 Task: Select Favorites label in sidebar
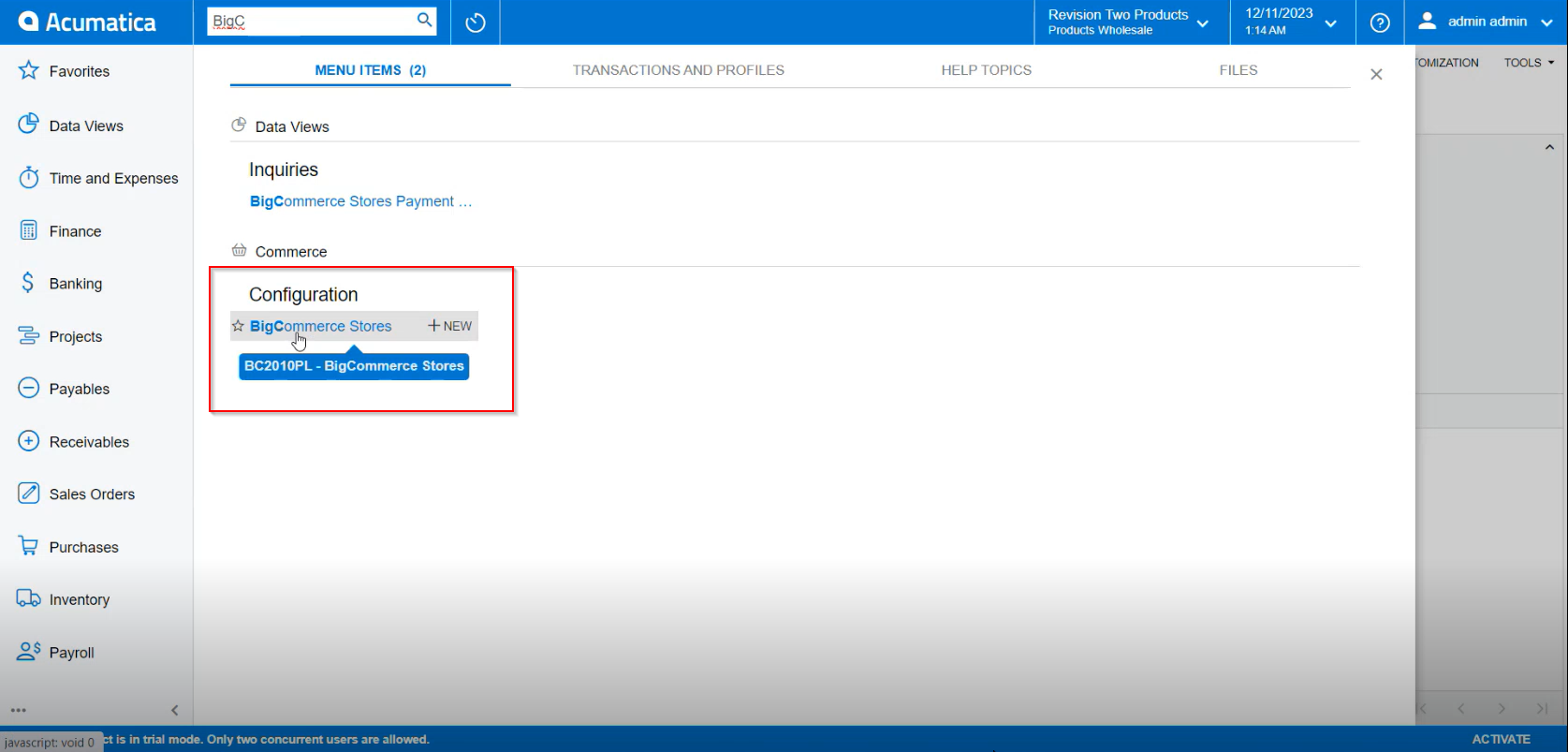80,71
